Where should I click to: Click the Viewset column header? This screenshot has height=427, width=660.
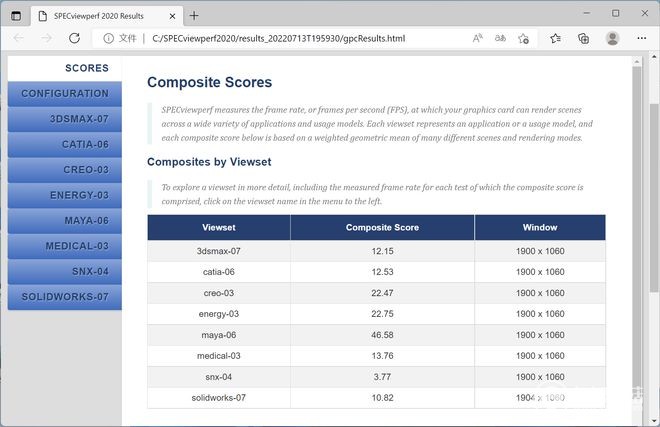219,227
